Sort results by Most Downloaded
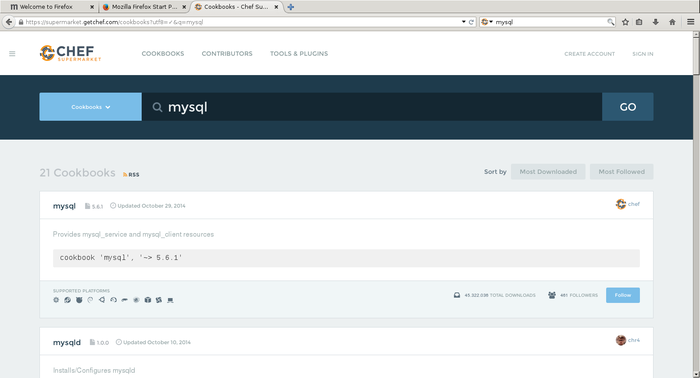The image size is (700, 378). (548, 172)
